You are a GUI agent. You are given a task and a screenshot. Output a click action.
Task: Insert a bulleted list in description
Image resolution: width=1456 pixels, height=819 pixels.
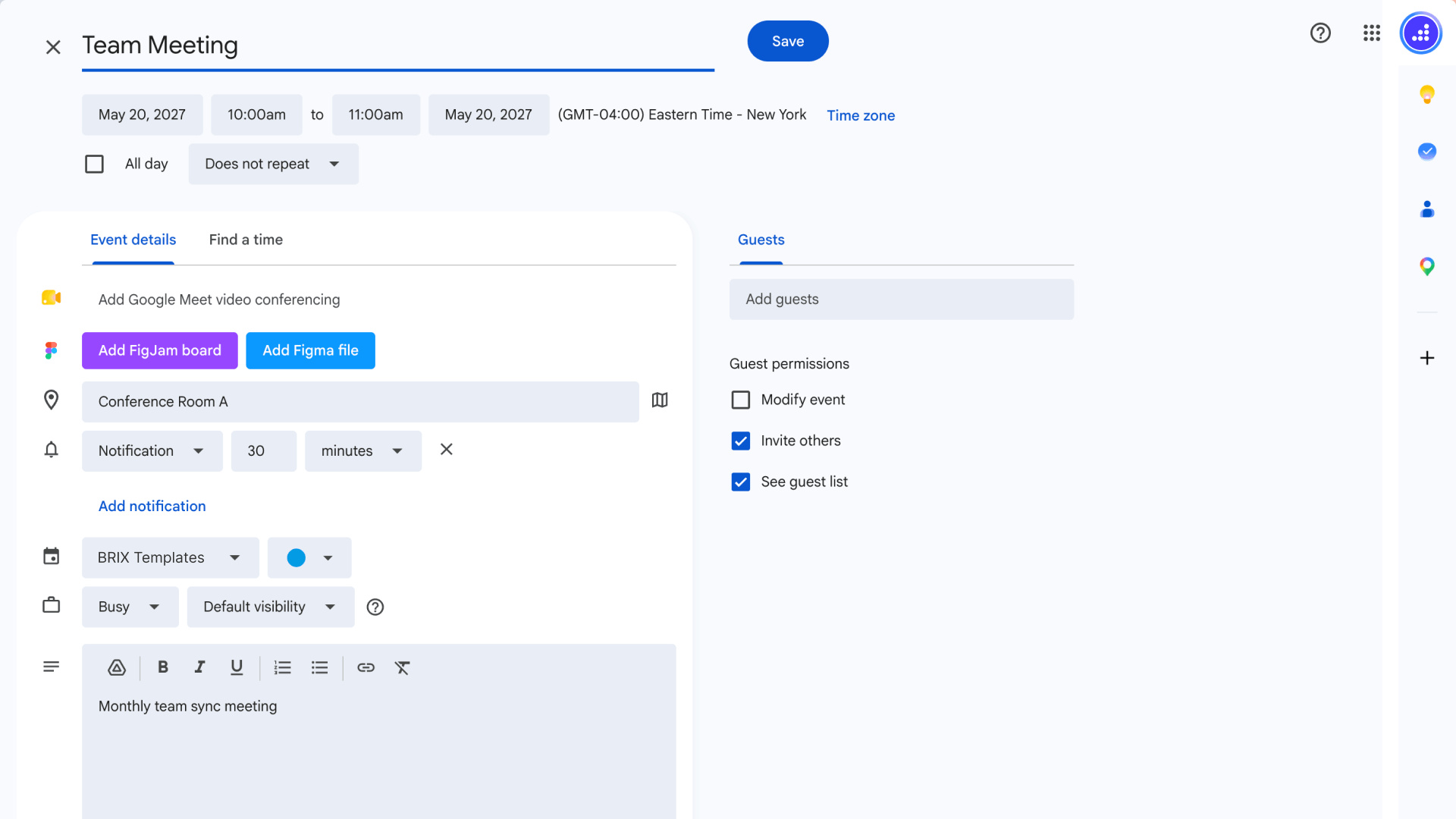click(320, 667)
